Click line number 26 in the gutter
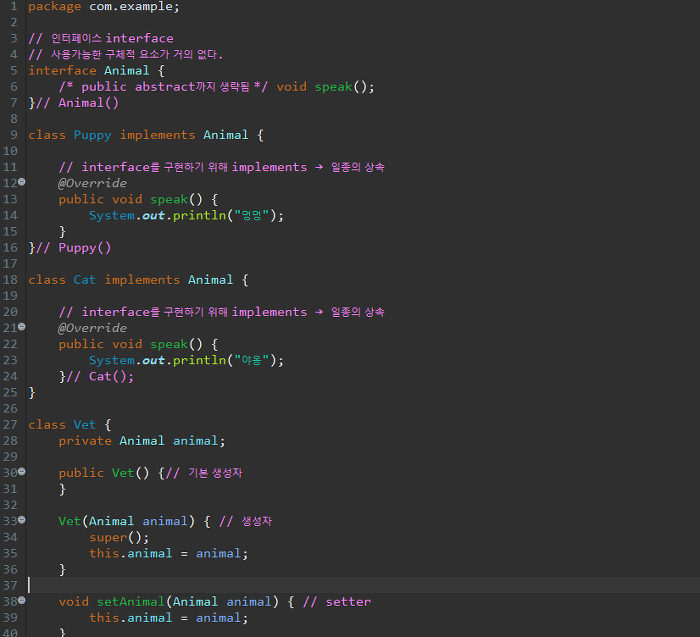The image size is (700, 637). tap(10, 408)
